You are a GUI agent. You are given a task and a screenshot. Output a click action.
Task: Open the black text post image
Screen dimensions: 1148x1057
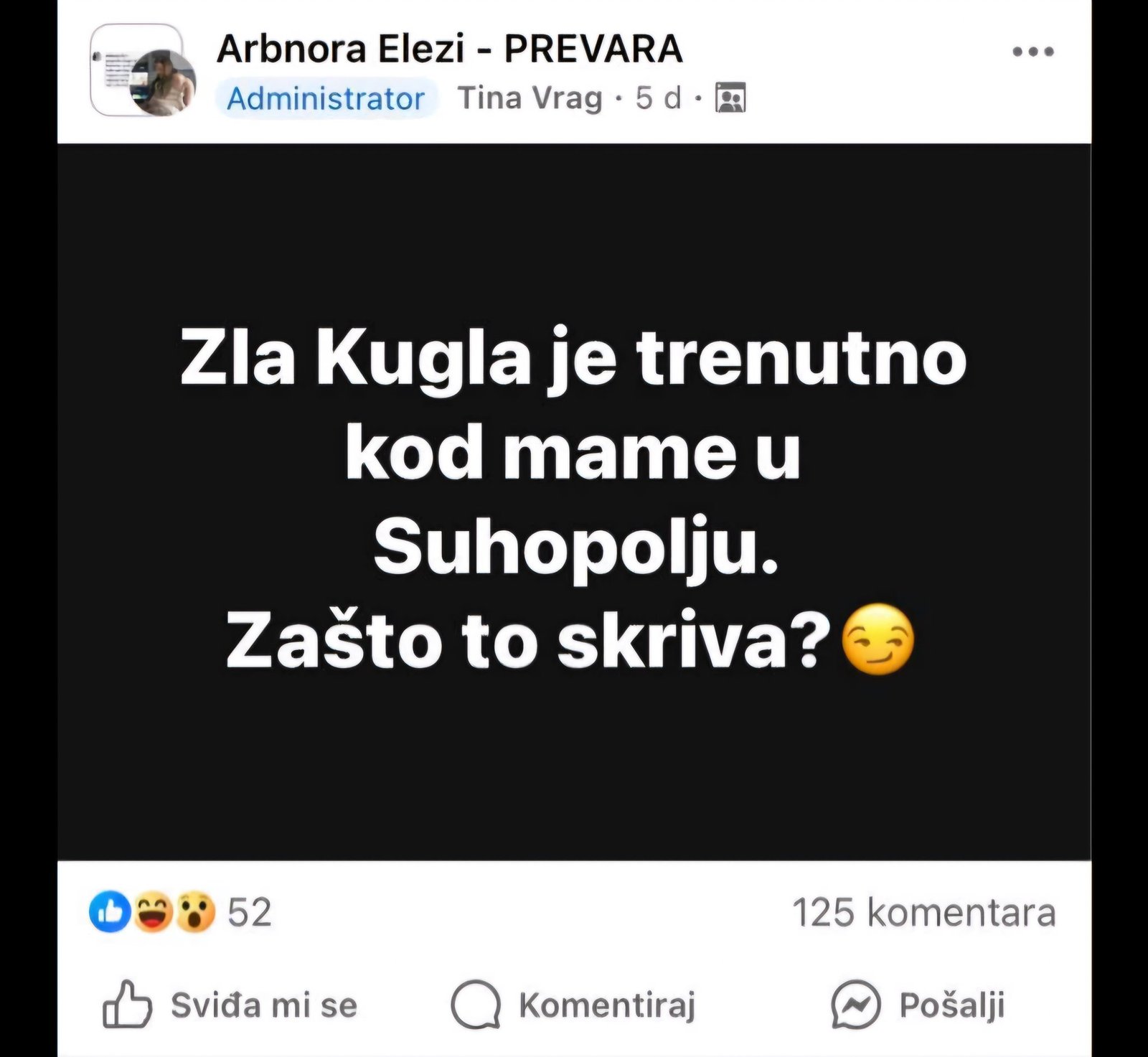pos(574,502)
